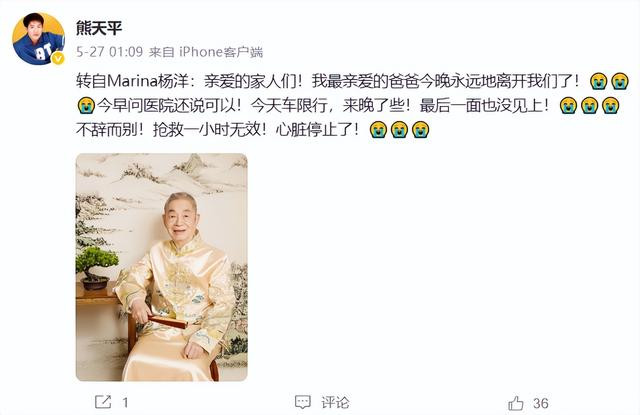The width and height of the screenshot is (640, 415).
Task: Click the yellow verified badge on avatar
Action: [x=58, y=58]
